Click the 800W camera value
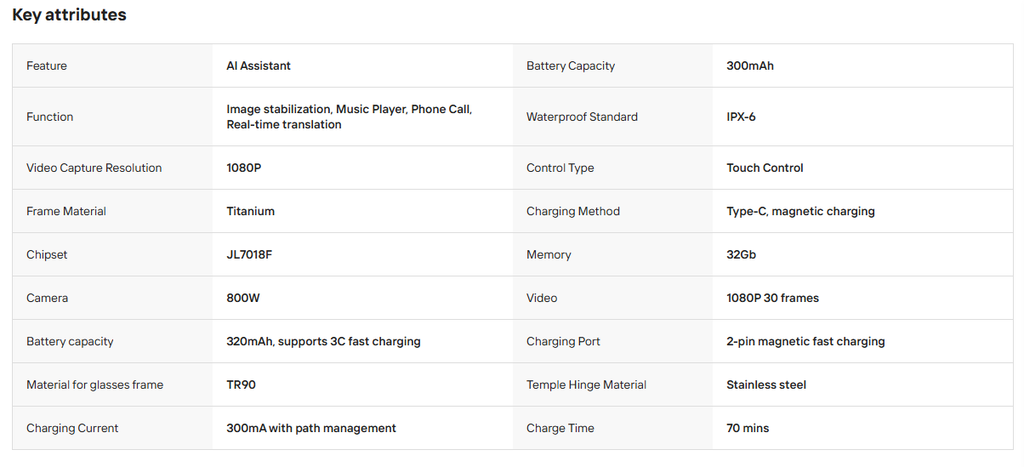 (x=244, y=298)
